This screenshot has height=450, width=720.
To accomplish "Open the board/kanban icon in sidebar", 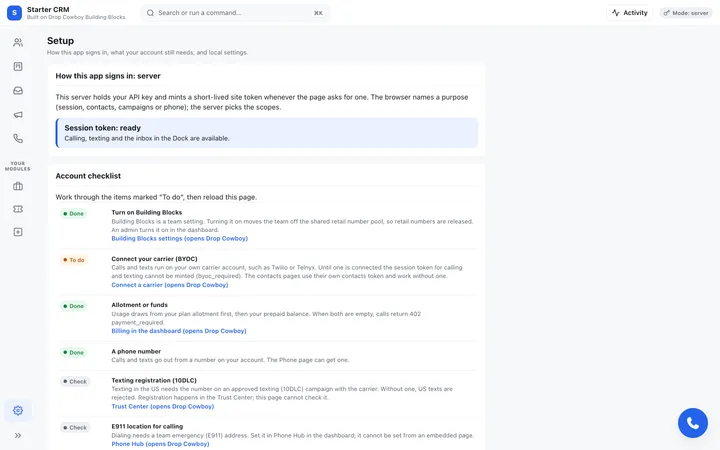I will click(x=18, y=67).
